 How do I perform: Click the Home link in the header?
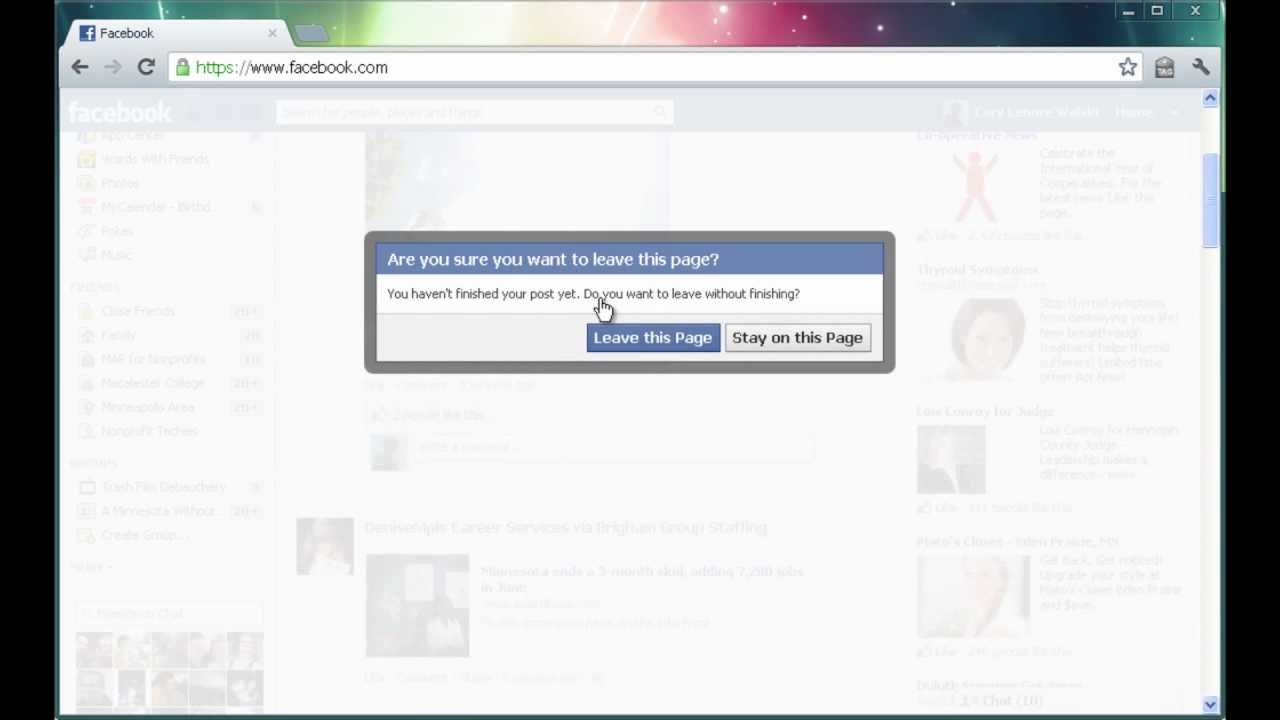[1133, 112]
